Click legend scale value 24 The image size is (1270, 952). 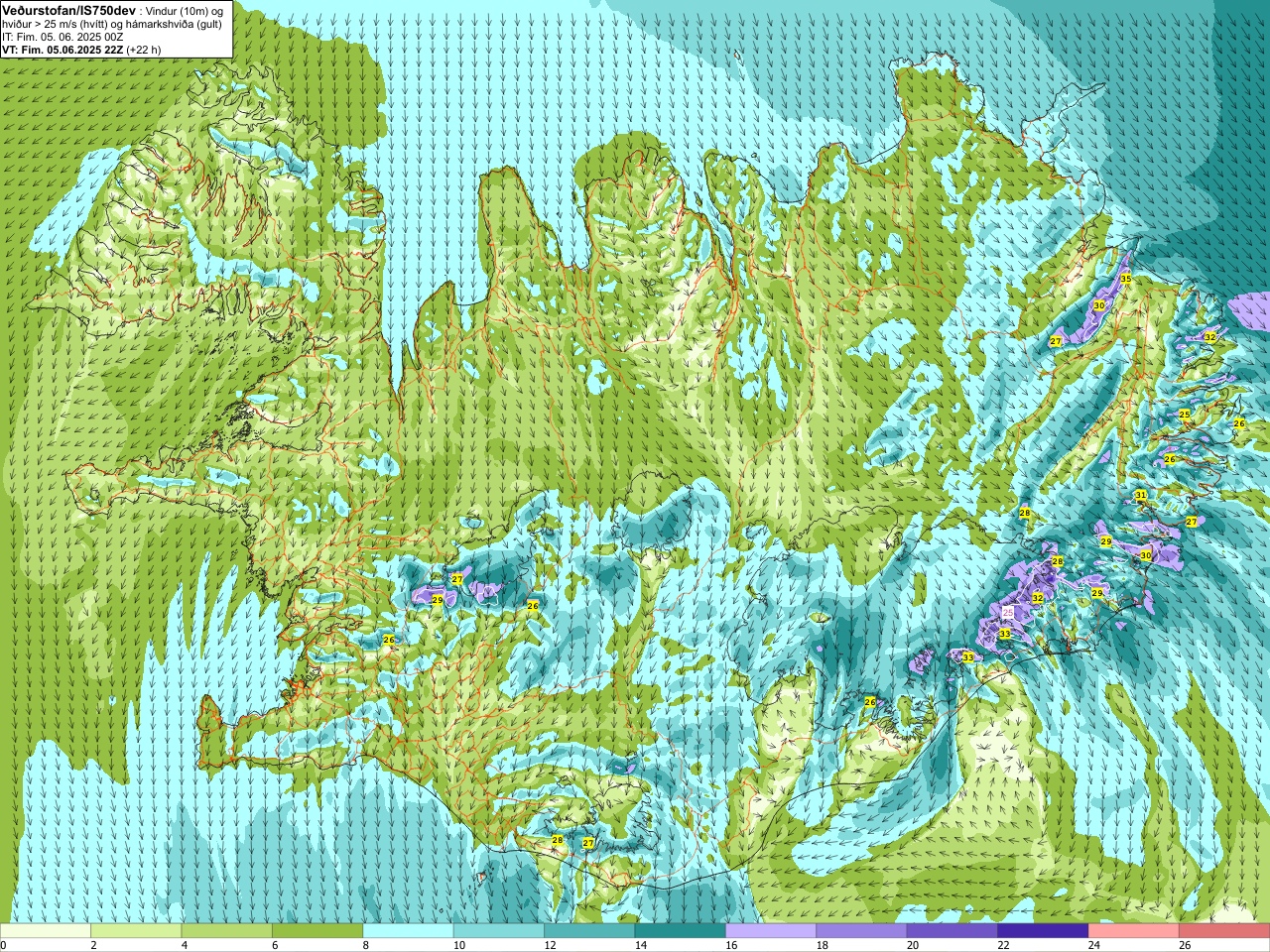pos(1093,945)
